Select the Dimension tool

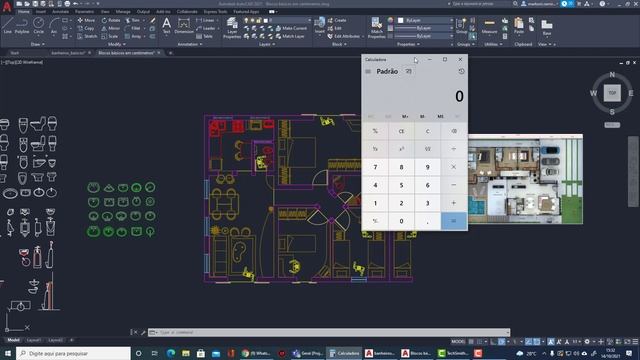pyautogui.click(x=184, y=26)
